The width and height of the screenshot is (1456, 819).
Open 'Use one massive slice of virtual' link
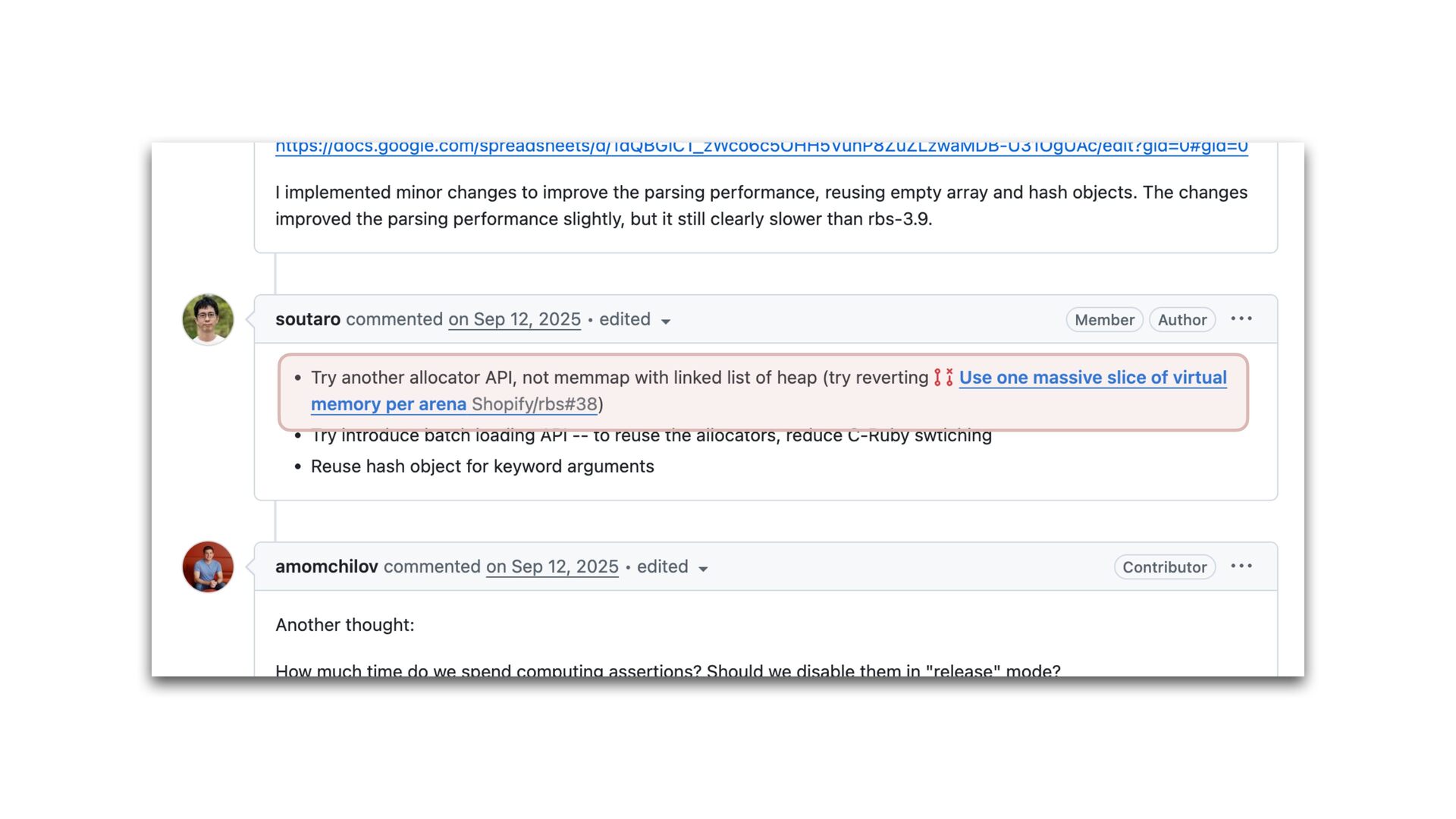click(1092, 378)
